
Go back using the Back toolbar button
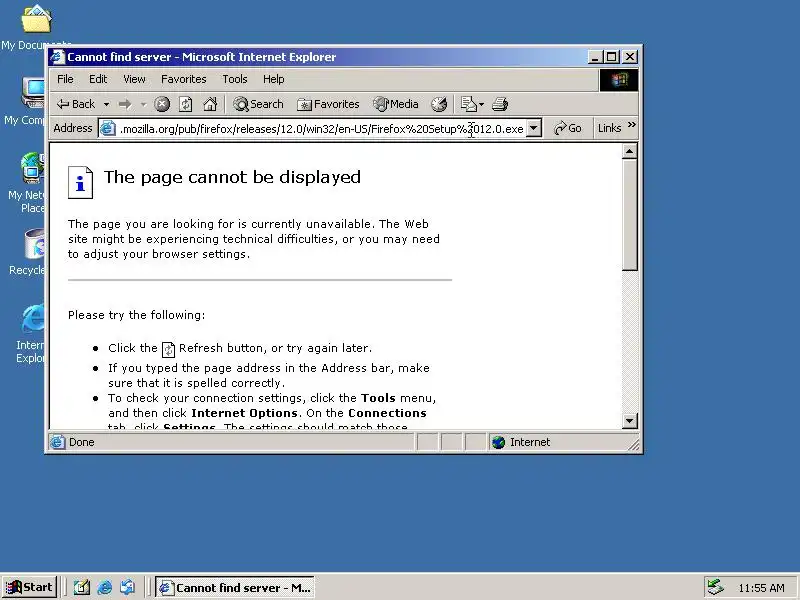tap(76, 104)
